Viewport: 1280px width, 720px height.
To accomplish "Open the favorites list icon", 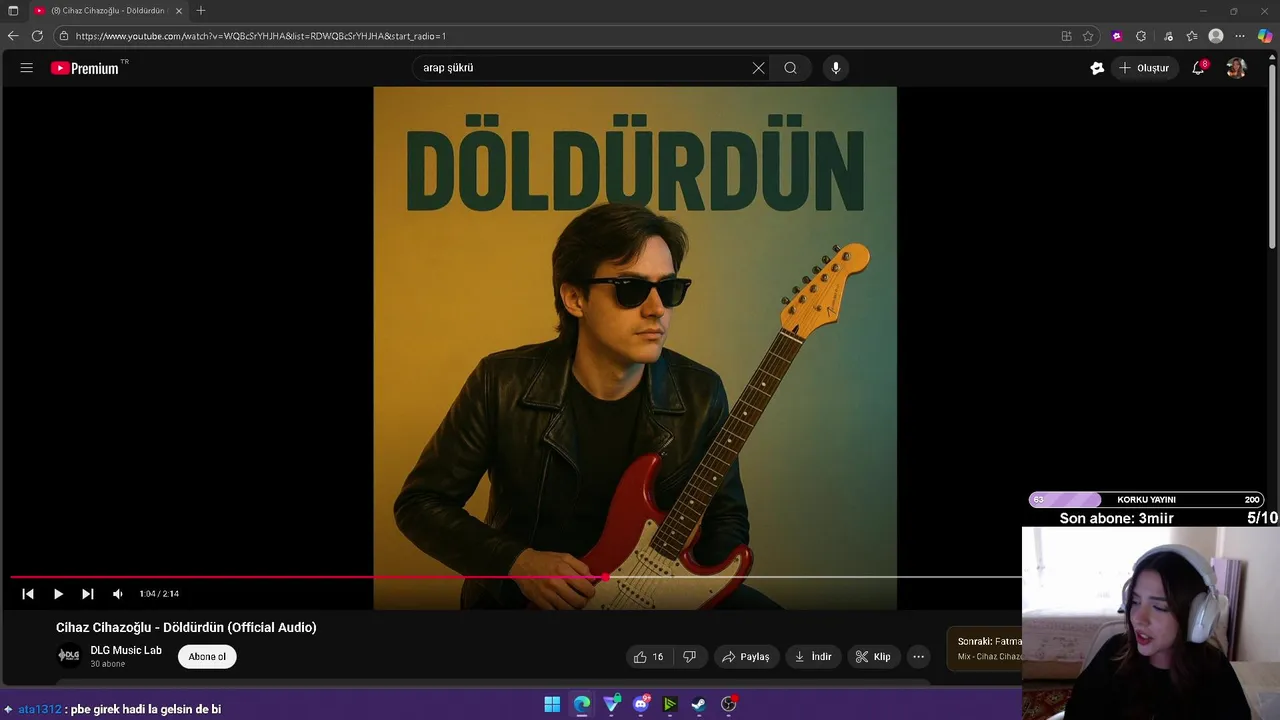I will (1192, 36).
